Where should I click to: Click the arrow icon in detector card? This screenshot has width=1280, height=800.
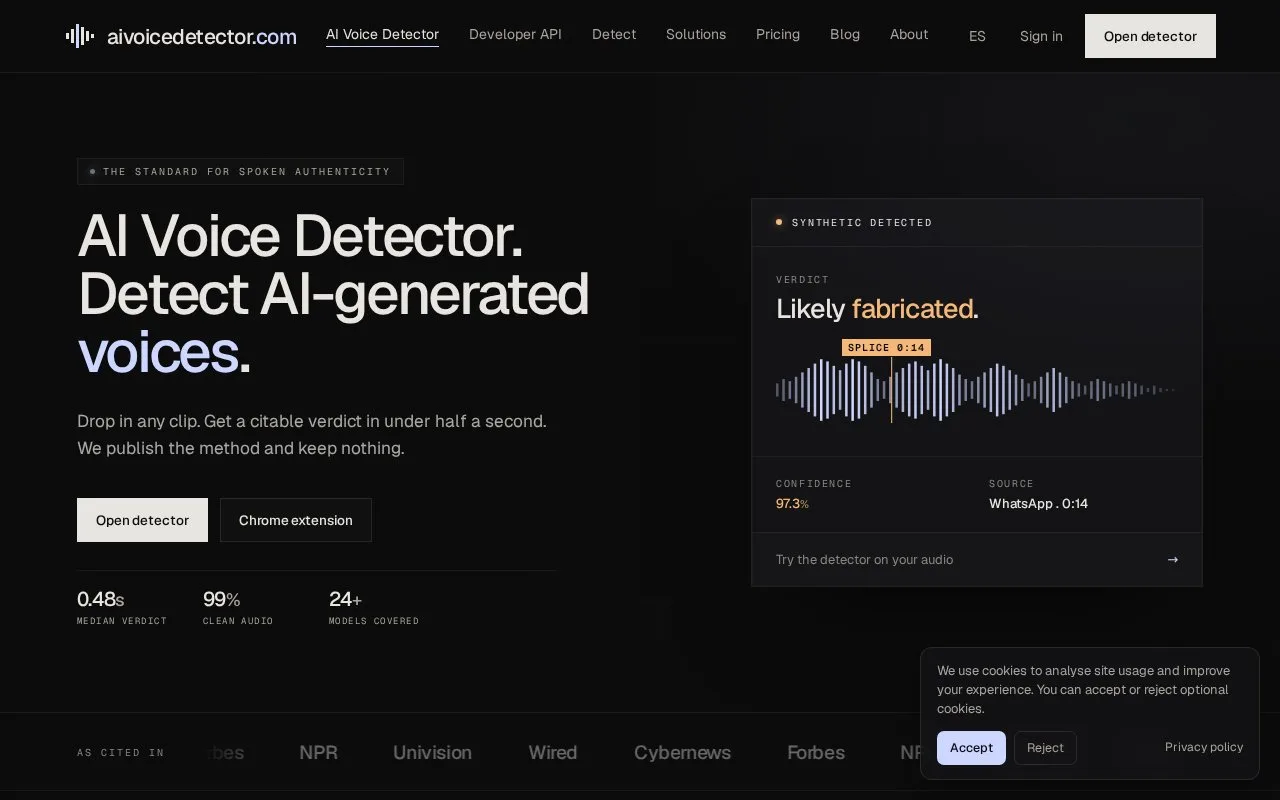(x=1173, y=559)
